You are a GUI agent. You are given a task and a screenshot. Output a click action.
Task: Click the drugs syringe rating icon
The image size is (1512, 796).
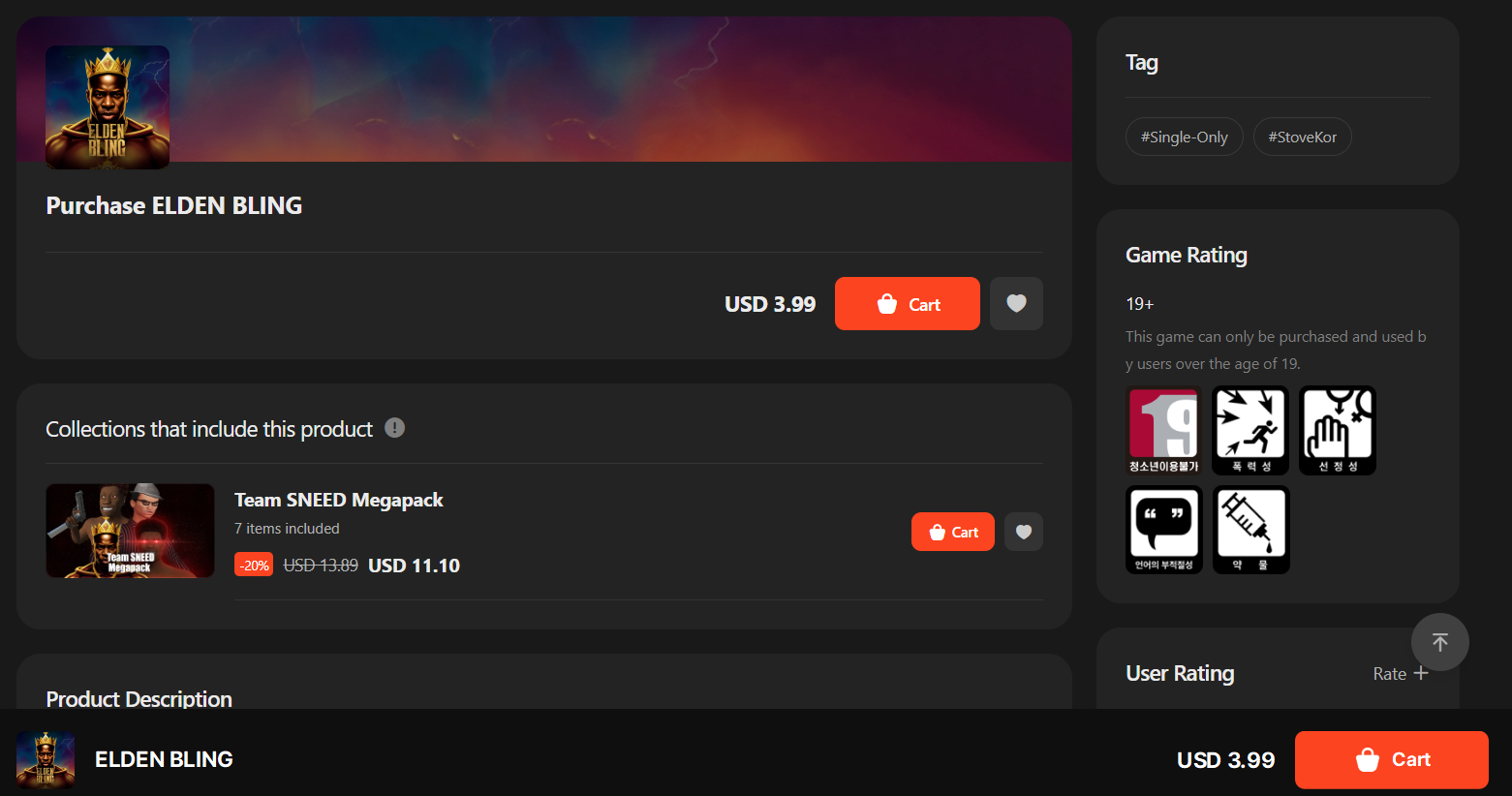click(x=1250, y=530)
